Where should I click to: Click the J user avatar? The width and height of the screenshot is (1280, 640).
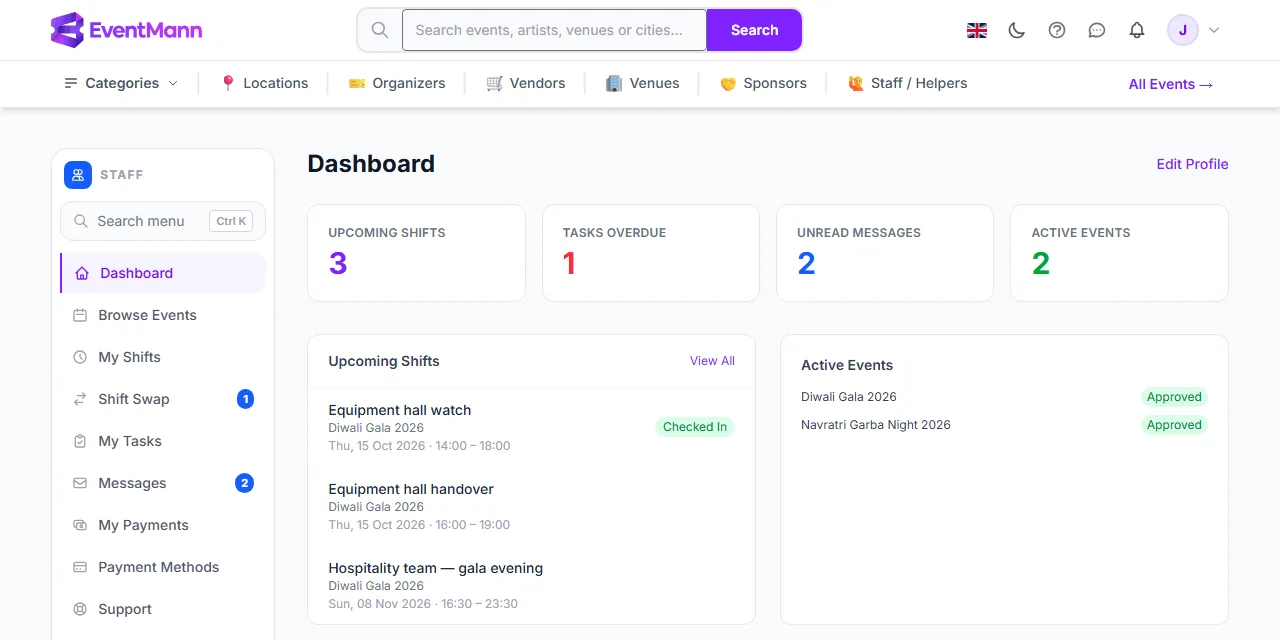pos(1183,30)
